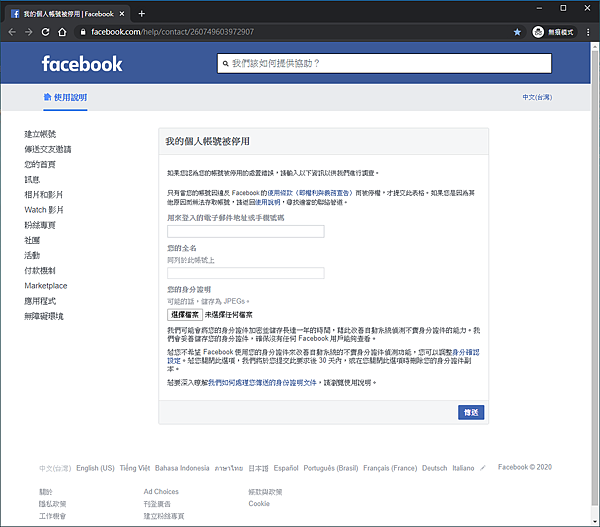Open Chrome three-dot menu
Image resolution: width=600 pixels, height=527 pixels.
pyautogui.click(x=588, y=32)
